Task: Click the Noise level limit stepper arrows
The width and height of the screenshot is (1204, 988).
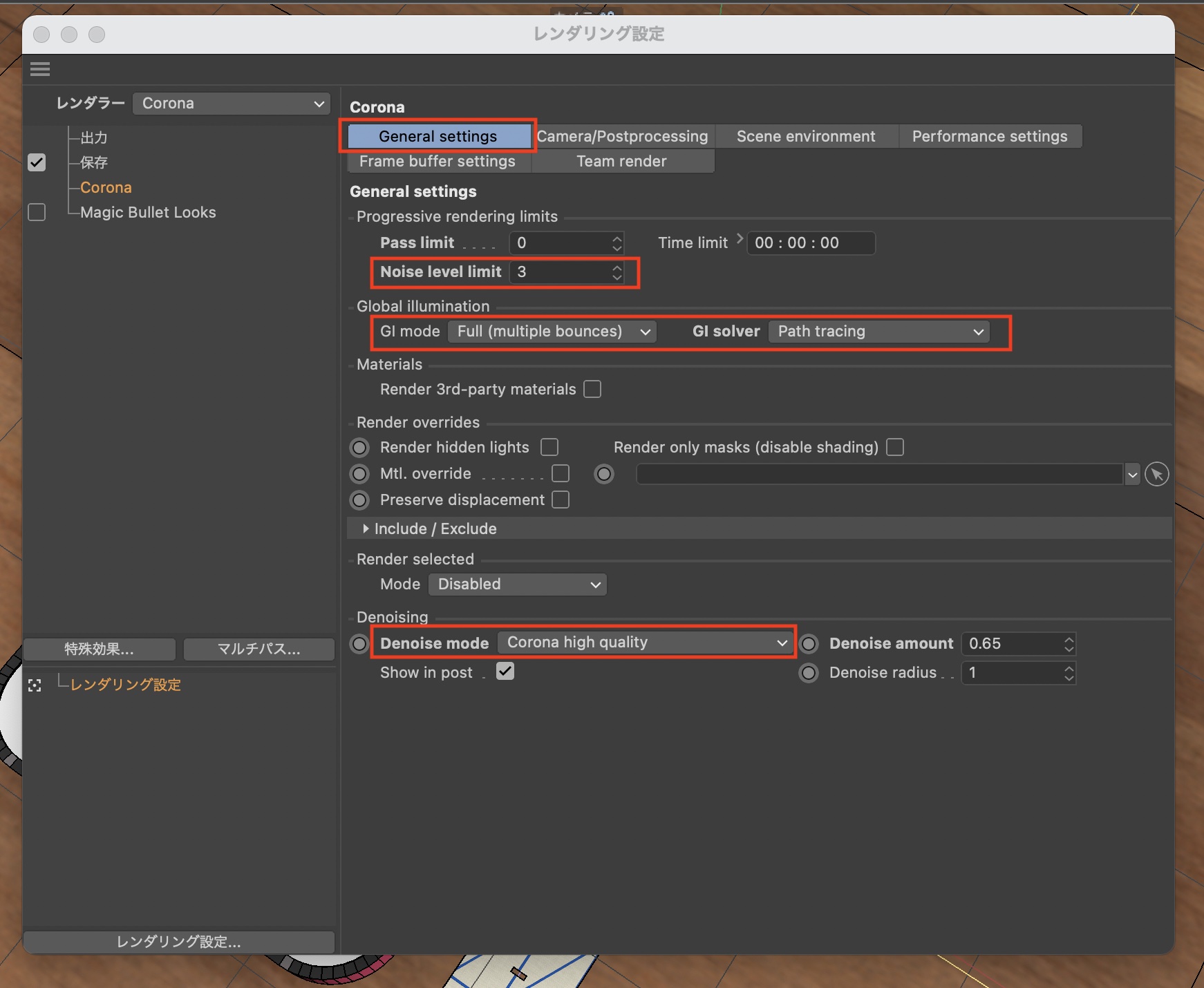Action: (x=617, y=272)
